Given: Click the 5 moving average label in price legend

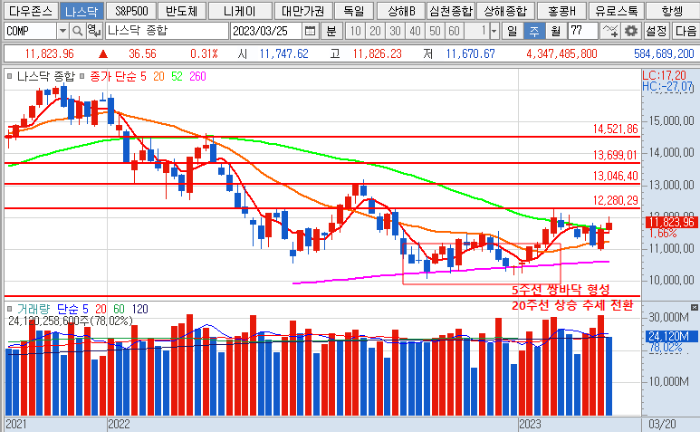Looking at the screenshot, I should coord(143,77).
